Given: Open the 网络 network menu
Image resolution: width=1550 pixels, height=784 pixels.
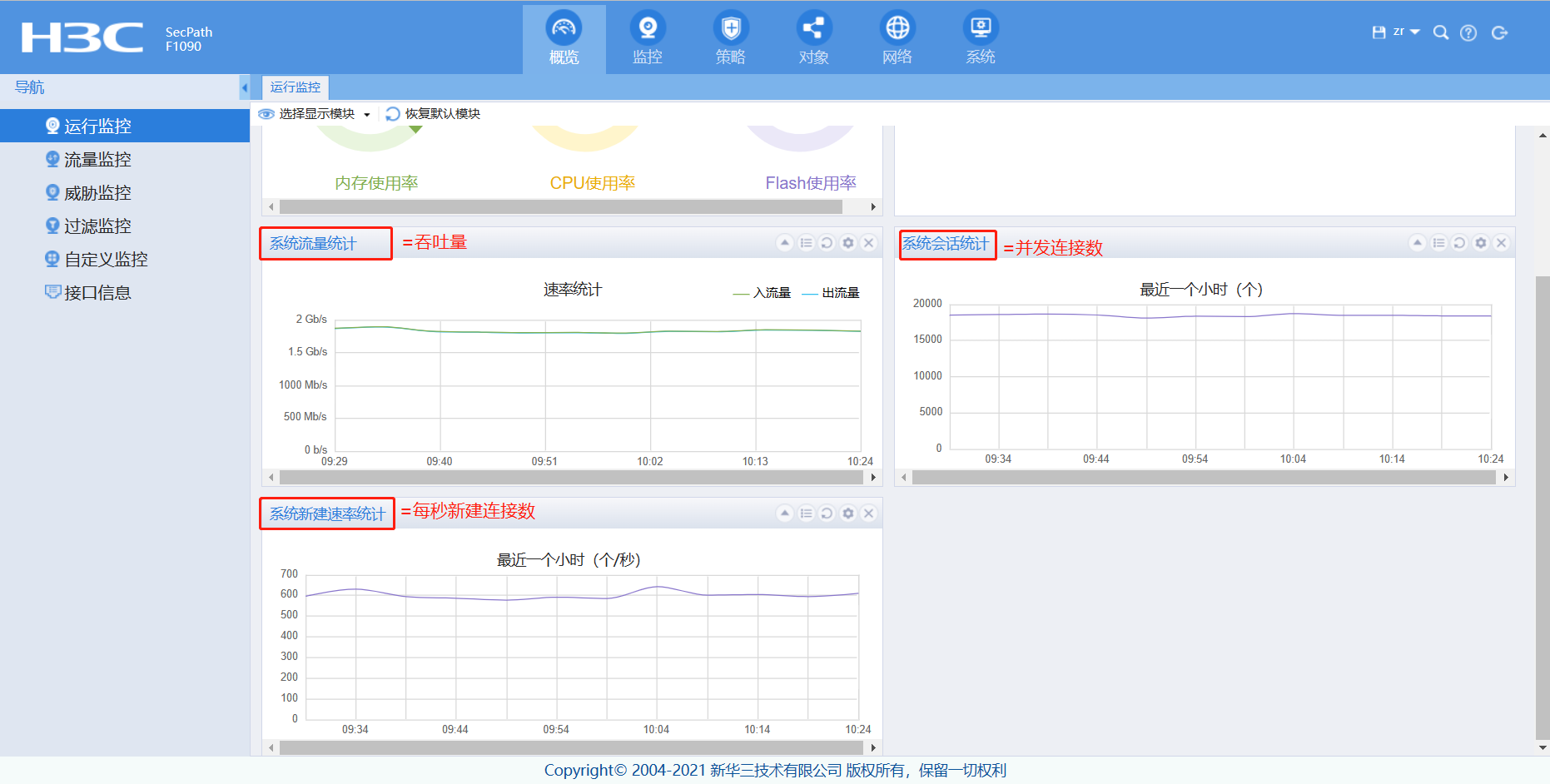Looking at the screenshot, I should coord(897,39).
